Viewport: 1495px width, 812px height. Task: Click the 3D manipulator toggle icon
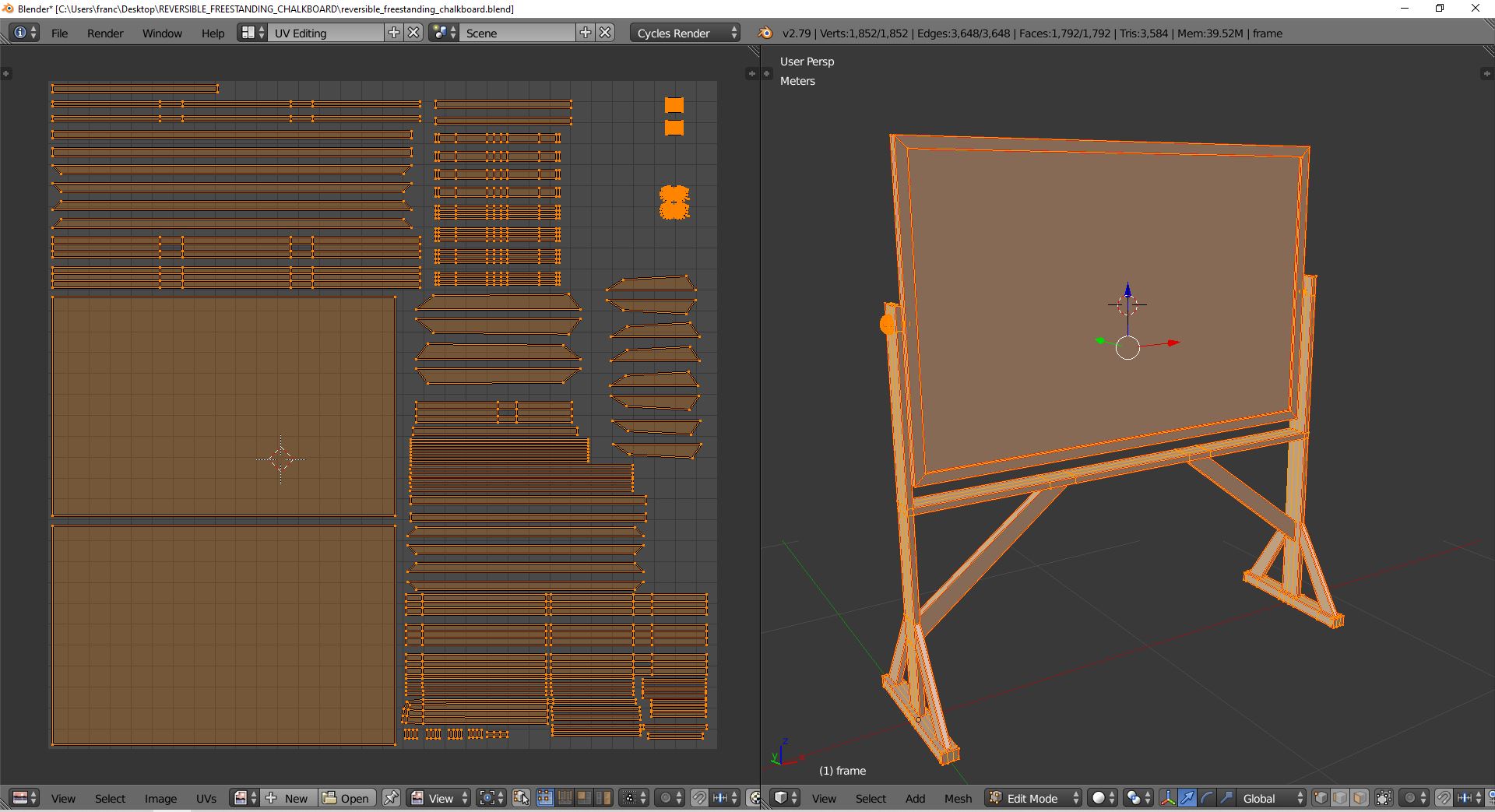1167,798
